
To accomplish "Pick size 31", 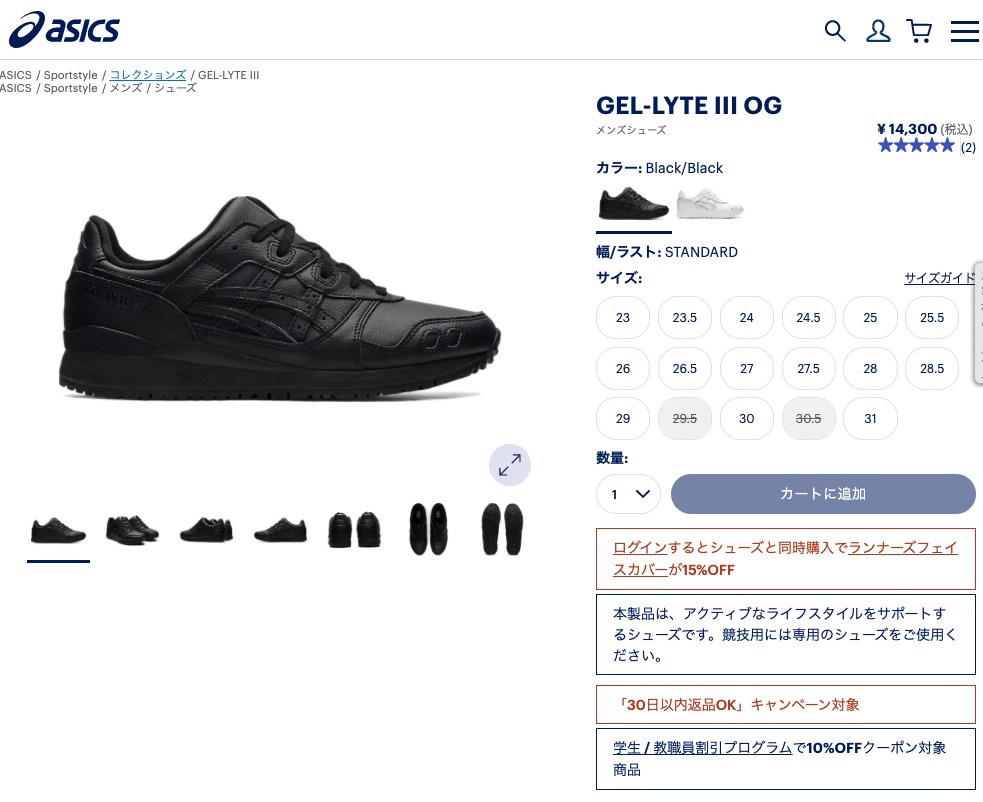I will (x=870, y=418).
